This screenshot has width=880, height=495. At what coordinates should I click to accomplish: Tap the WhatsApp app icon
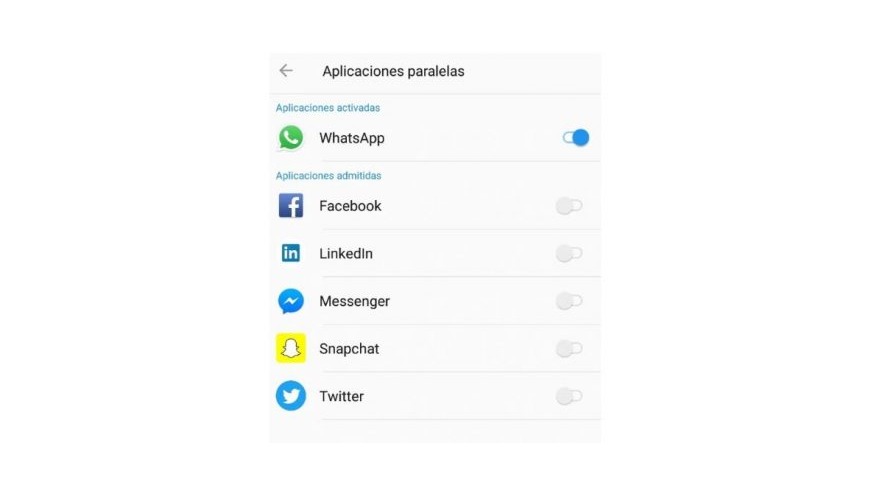coord(291,138)
